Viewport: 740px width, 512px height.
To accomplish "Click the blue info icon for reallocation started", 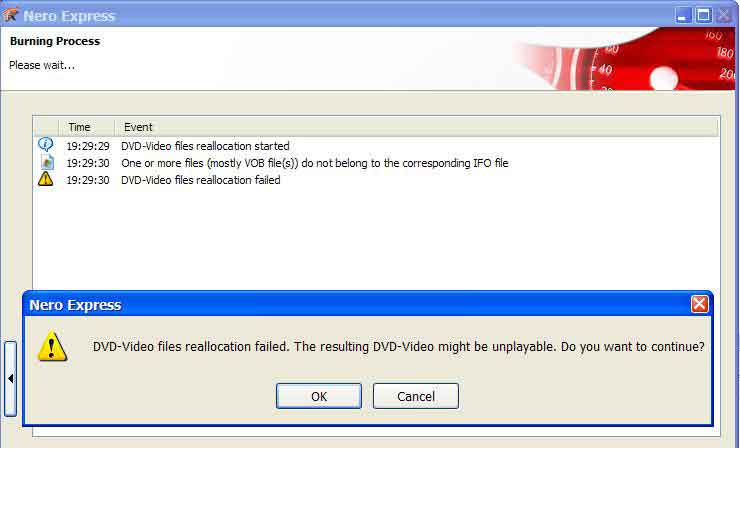I will pyautogui.click(x=46, y=144).
